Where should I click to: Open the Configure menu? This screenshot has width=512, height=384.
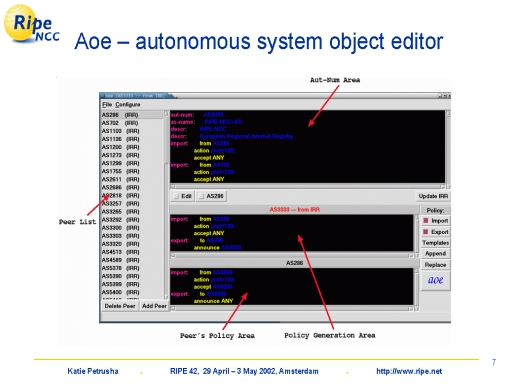point(128,105)
